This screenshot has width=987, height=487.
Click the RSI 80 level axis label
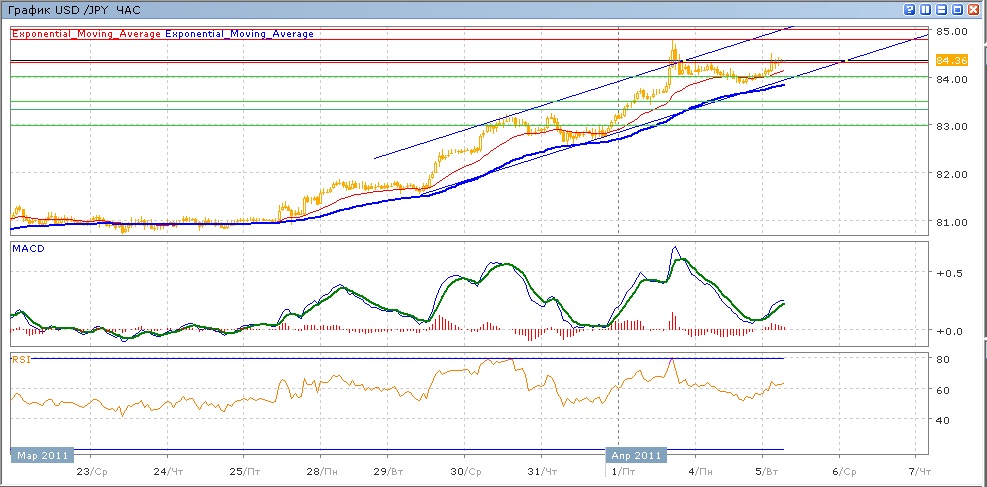pos(942,358)
